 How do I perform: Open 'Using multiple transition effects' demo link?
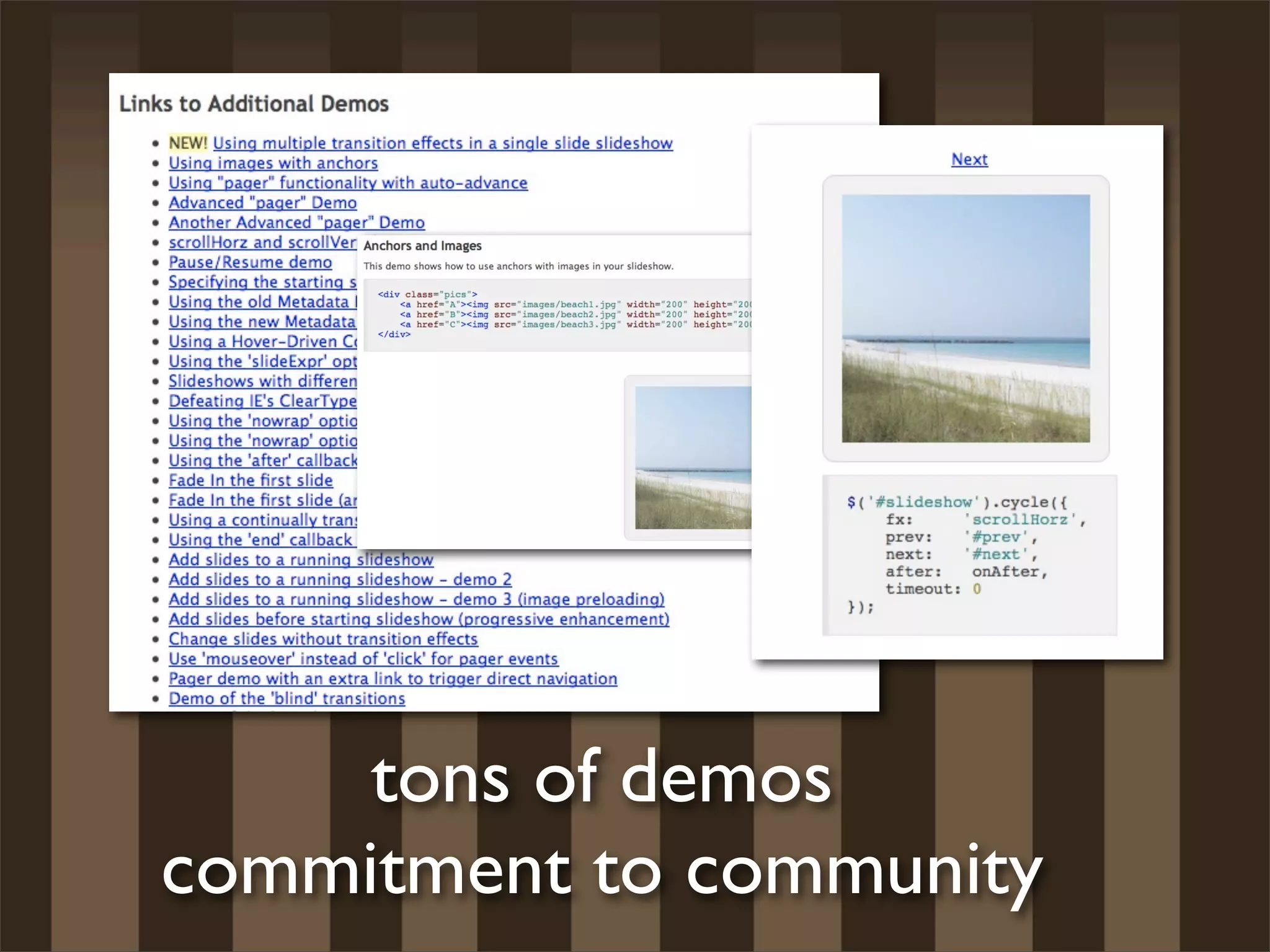tap(442, 143)
